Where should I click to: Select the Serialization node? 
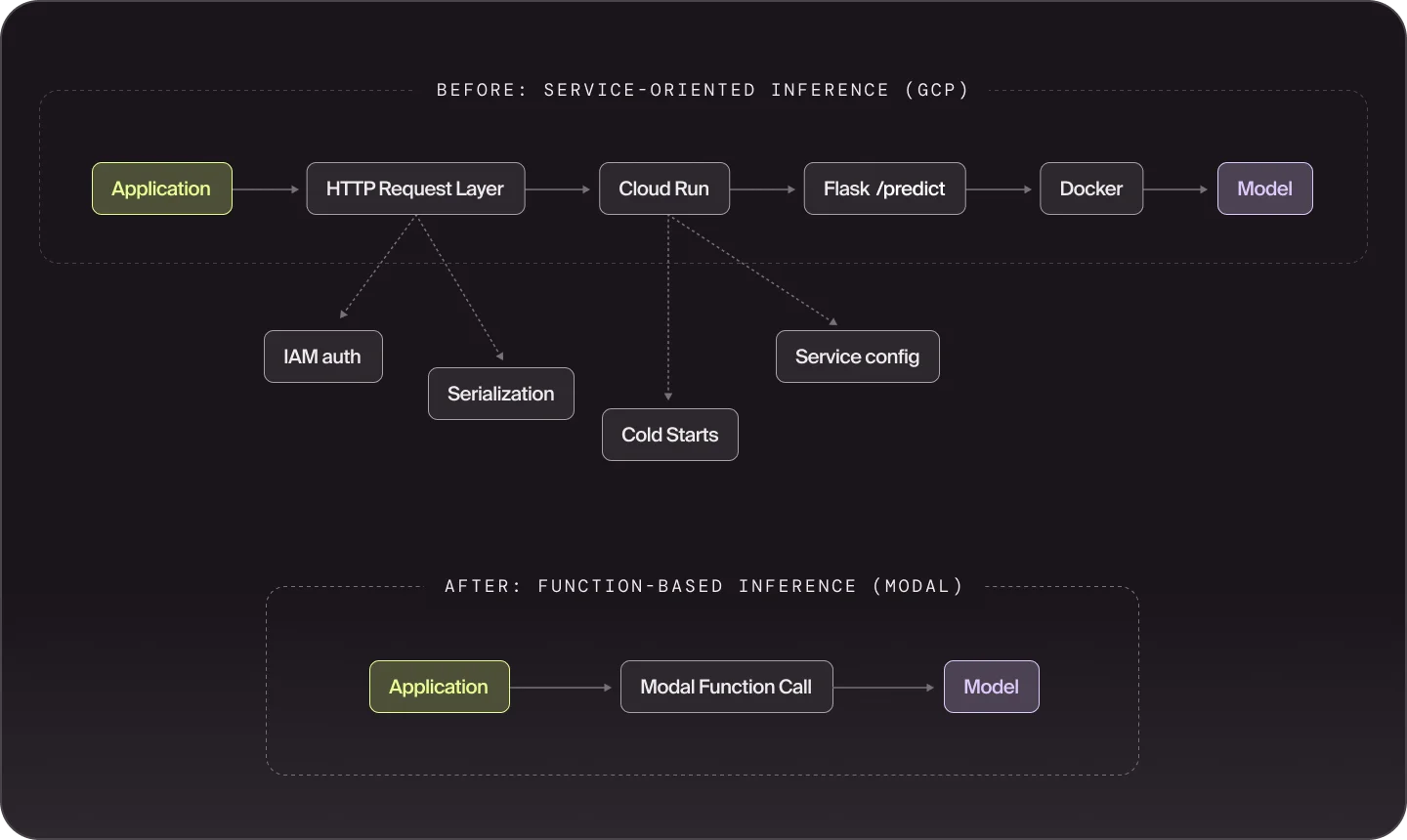[x=500, y=394]
